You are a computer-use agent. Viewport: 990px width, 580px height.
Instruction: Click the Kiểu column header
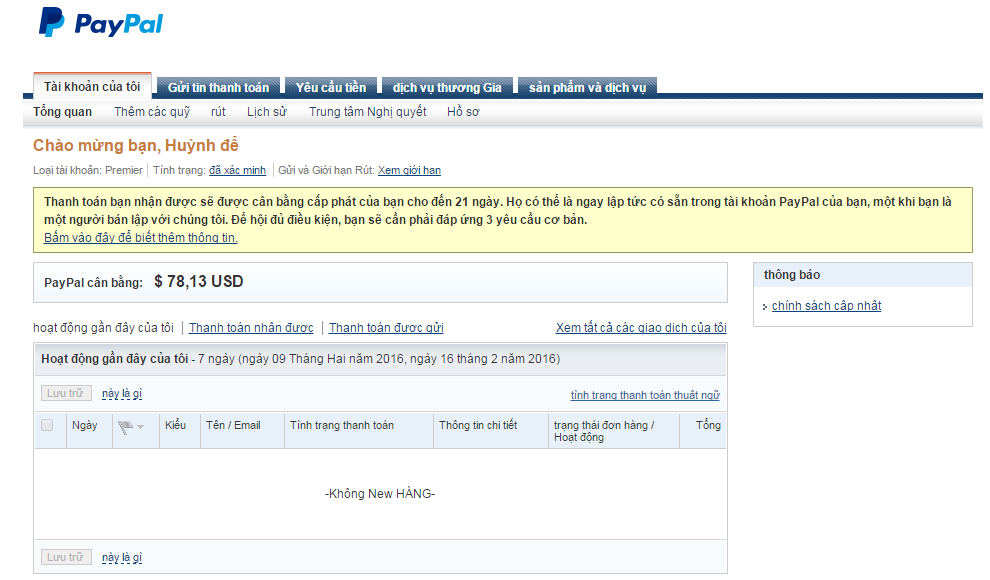176,425
